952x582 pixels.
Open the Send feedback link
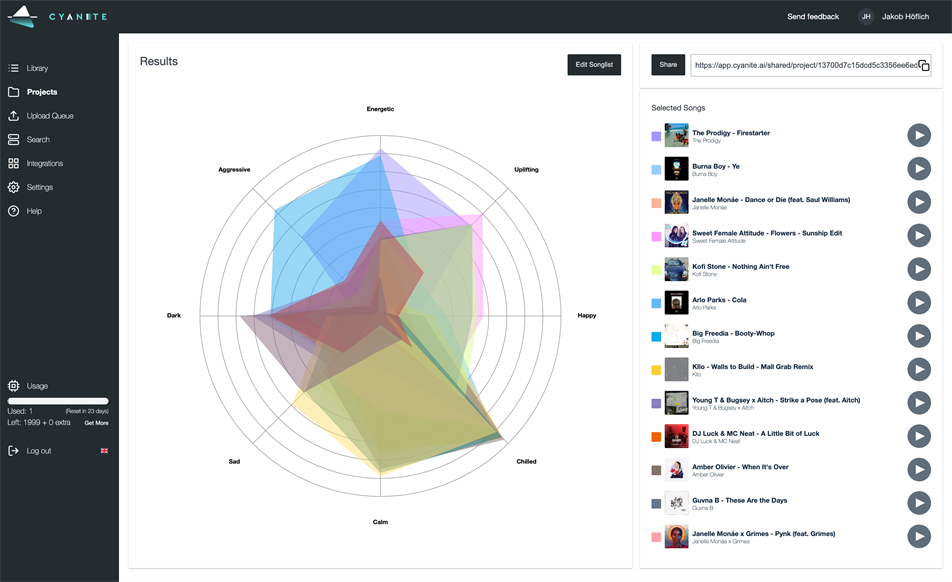tap(813, 16)
